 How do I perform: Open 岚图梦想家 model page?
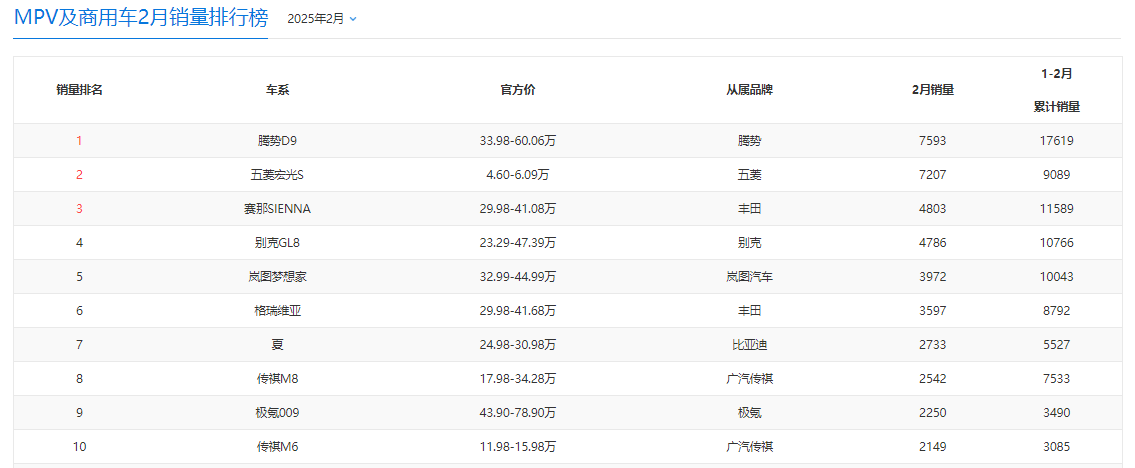coord(277,277)
